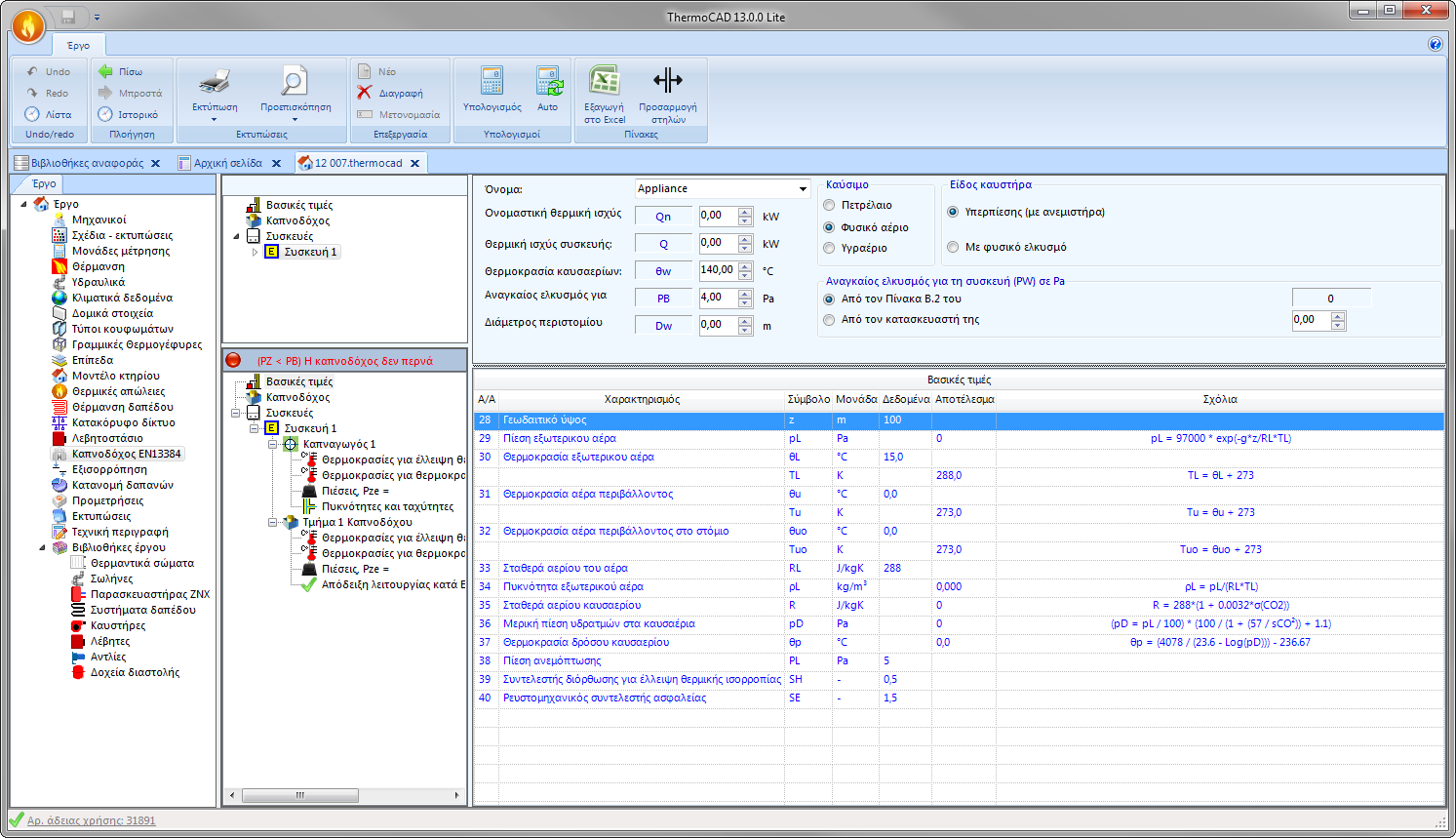
Task: Choose Φυσικό αέριο fuel option
Action: pyautogui.click(x=829, y=227)
